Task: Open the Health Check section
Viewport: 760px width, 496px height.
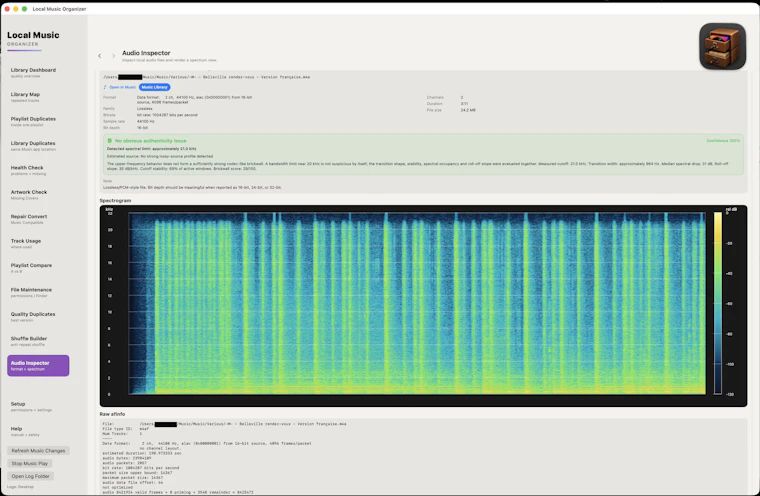Action: click(x=27, y=170)
